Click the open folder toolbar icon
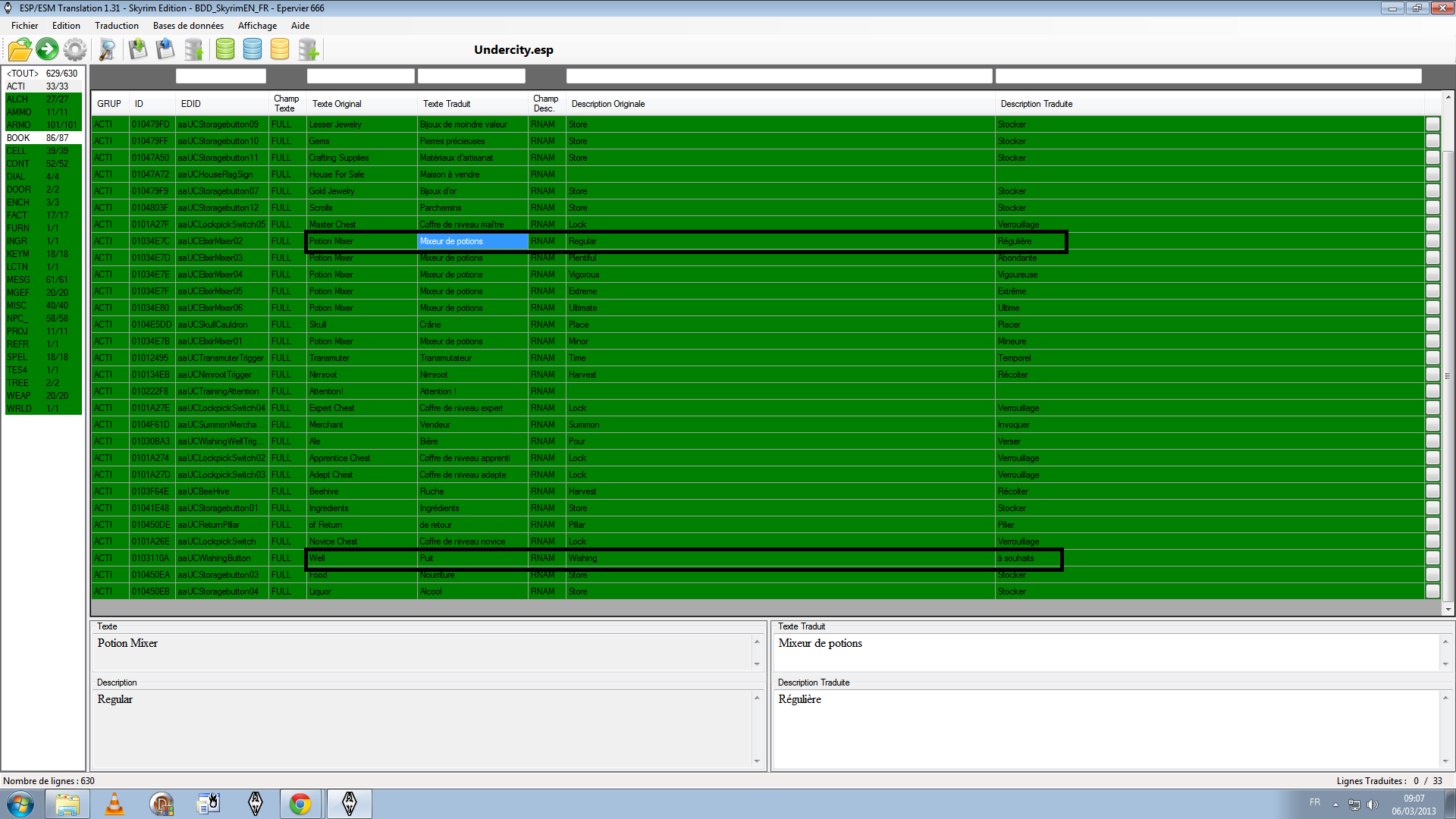The width and height of the screenshot is (1456, 819). (x=20, y=49)
